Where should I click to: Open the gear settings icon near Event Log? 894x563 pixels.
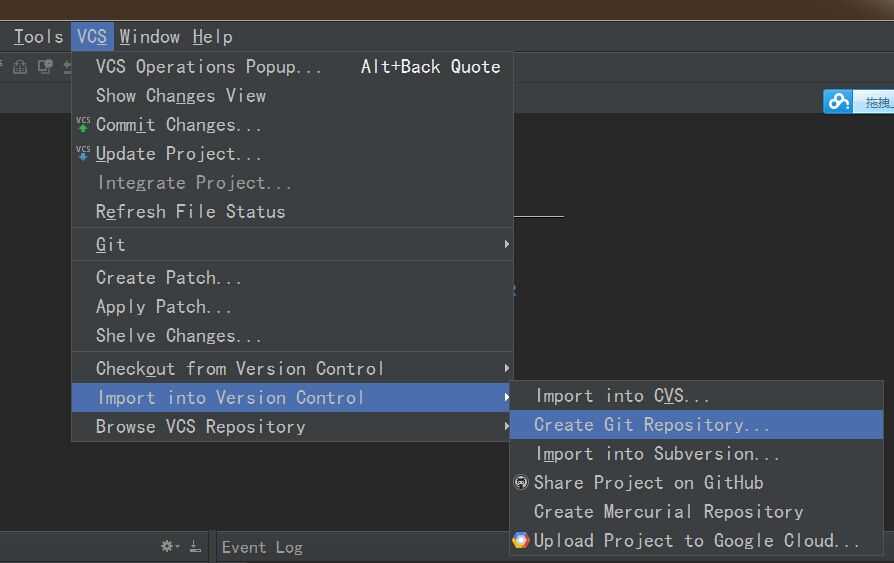[169, 546]
